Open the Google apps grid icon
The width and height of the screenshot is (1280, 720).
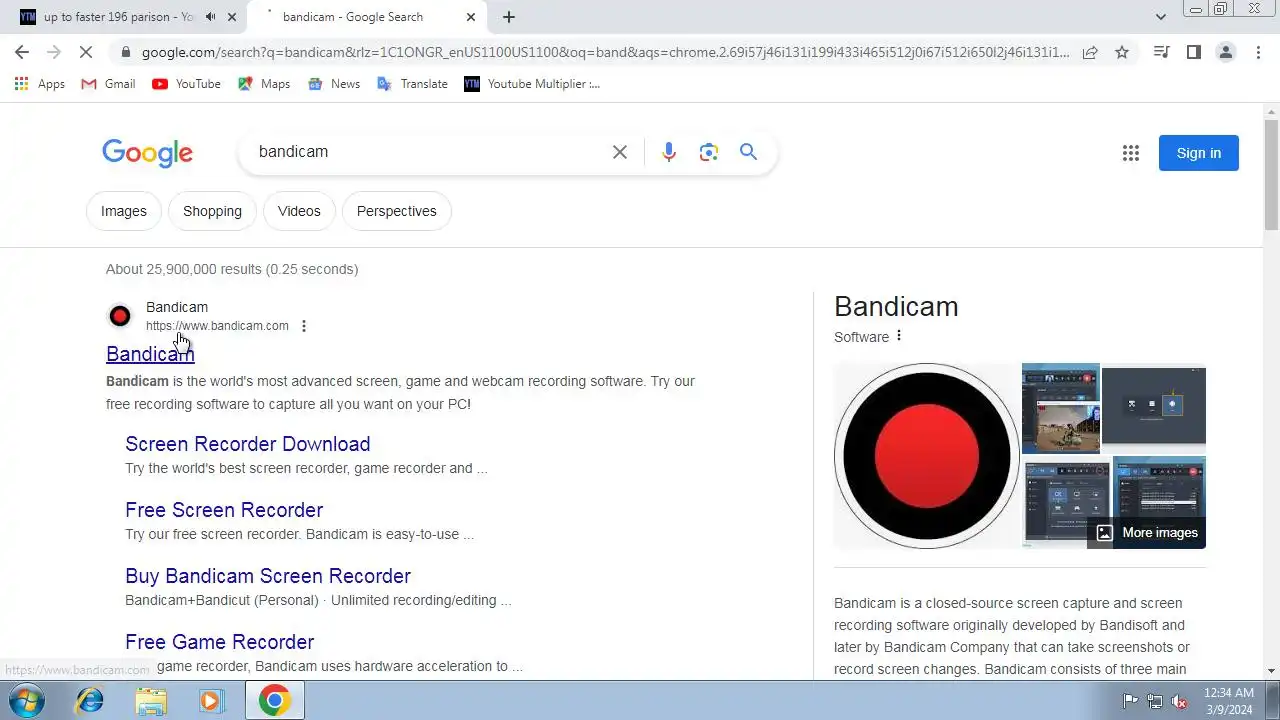click(x=1131, y=153)
